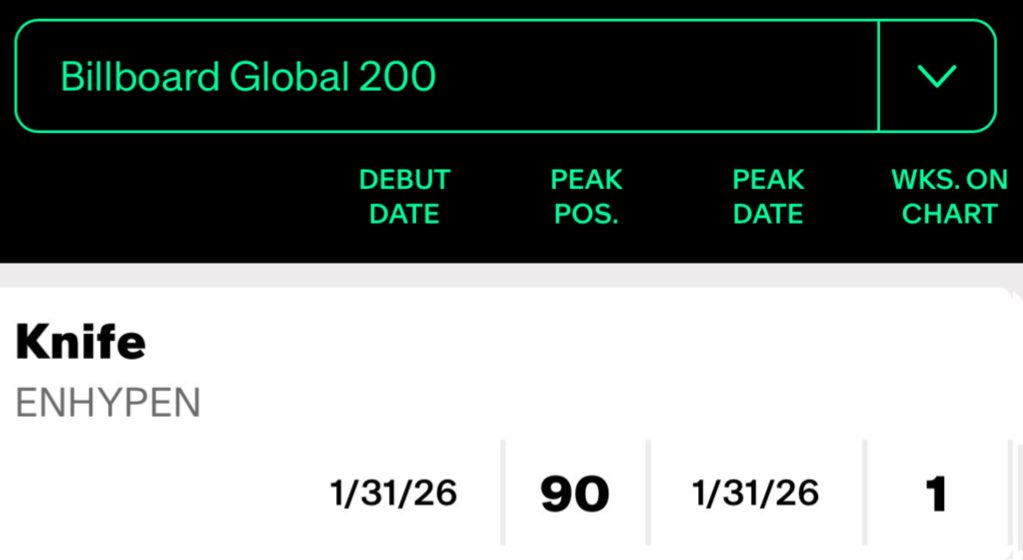
Task: Open the Knife song title link
Action: 81,343
